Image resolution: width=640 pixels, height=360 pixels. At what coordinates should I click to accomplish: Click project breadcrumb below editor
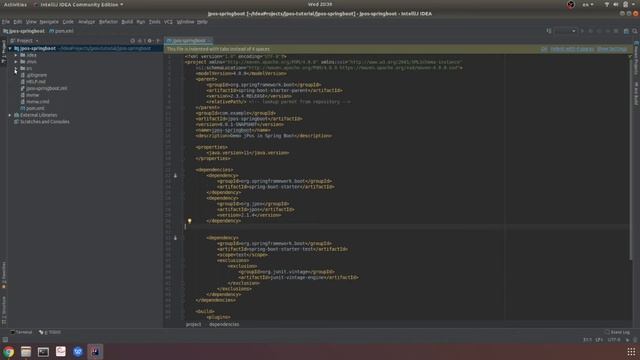[193, 324]
